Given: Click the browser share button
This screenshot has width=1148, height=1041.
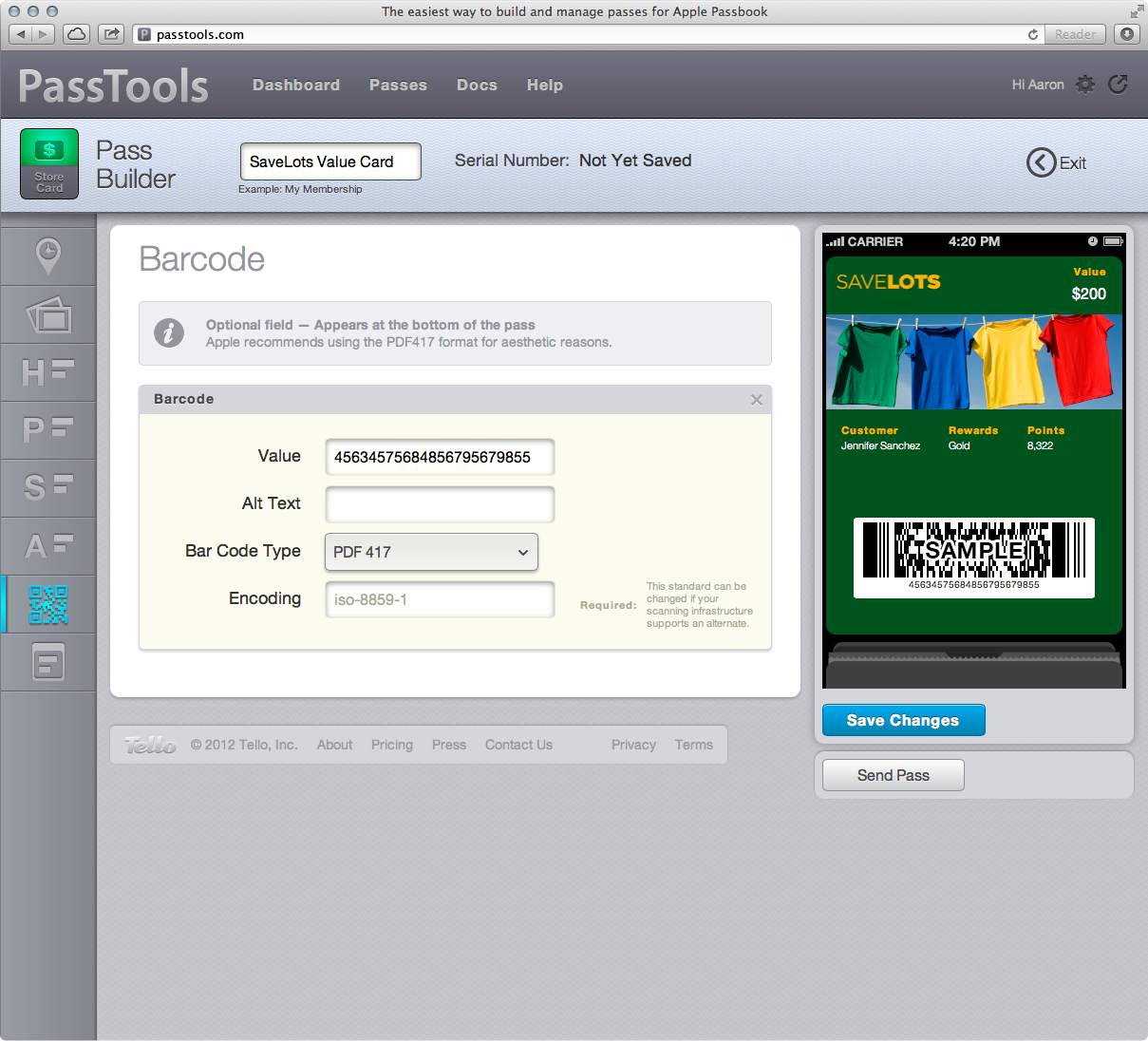Looking at the screenshot, I should (112, 34).
